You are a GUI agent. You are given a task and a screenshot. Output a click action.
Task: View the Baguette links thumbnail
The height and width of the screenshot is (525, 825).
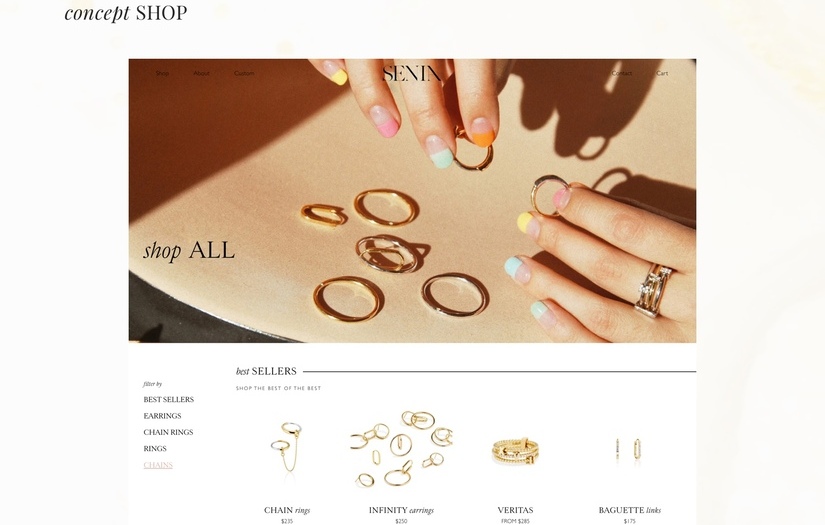[x=629, y=451]
